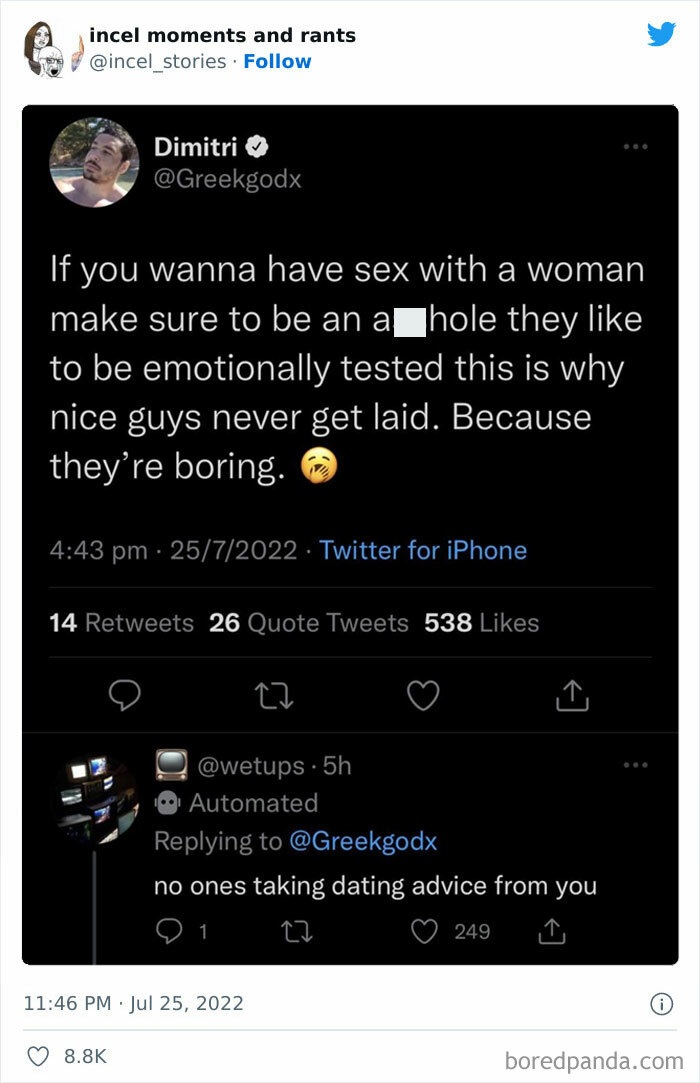Open the three-dot menu on Dimitri's tweet
Viewport: 700px width, 1083px height.
[636, 145]
